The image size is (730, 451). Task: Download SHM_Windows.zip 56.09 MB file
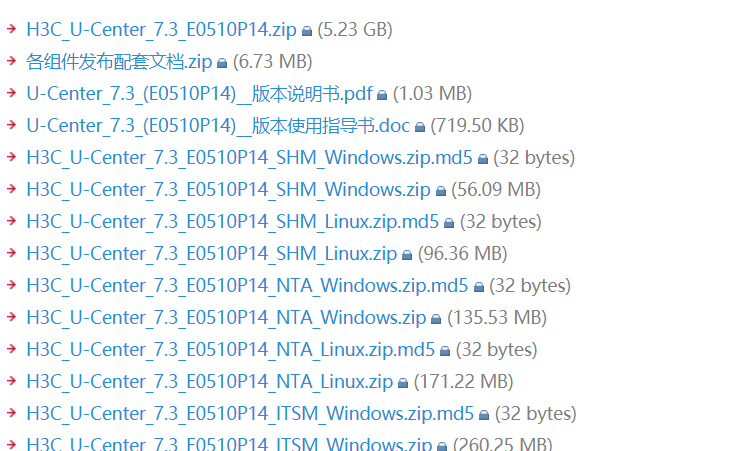(228, 190)
